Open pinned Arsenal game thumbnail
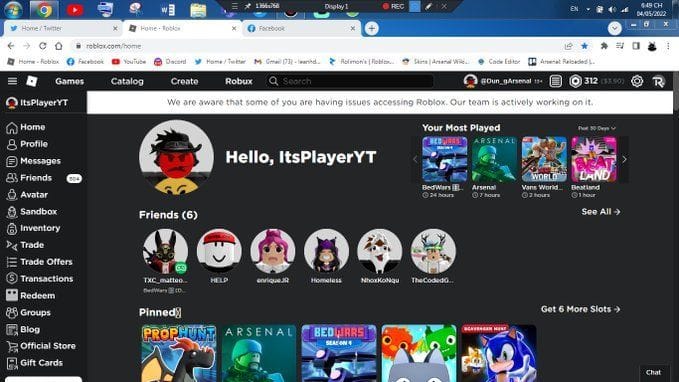The height and width of the screenshot is (382, 679). click(259, 353)
